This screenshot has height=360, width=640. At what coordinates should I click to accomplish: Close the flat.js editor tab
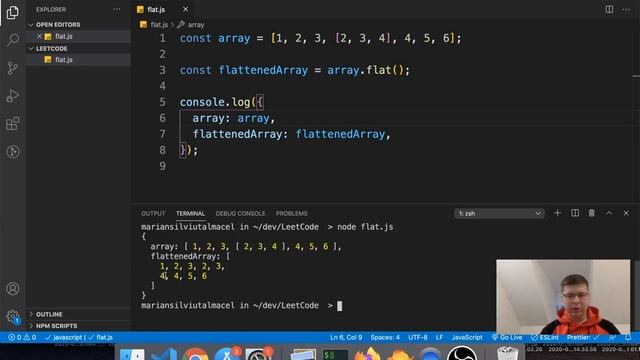click(185, 9)
